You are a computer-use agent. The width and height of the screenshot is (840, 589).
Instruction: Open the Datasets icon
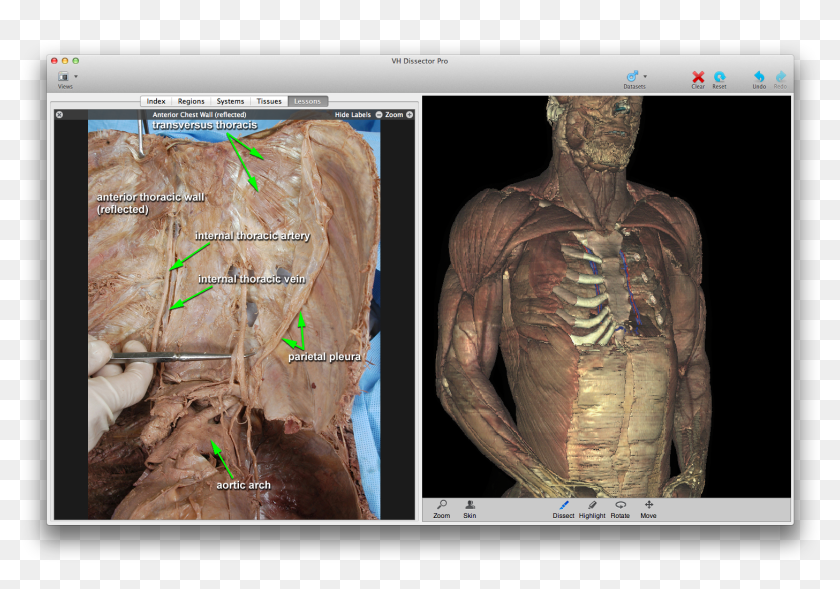click(x=632, y=77)
